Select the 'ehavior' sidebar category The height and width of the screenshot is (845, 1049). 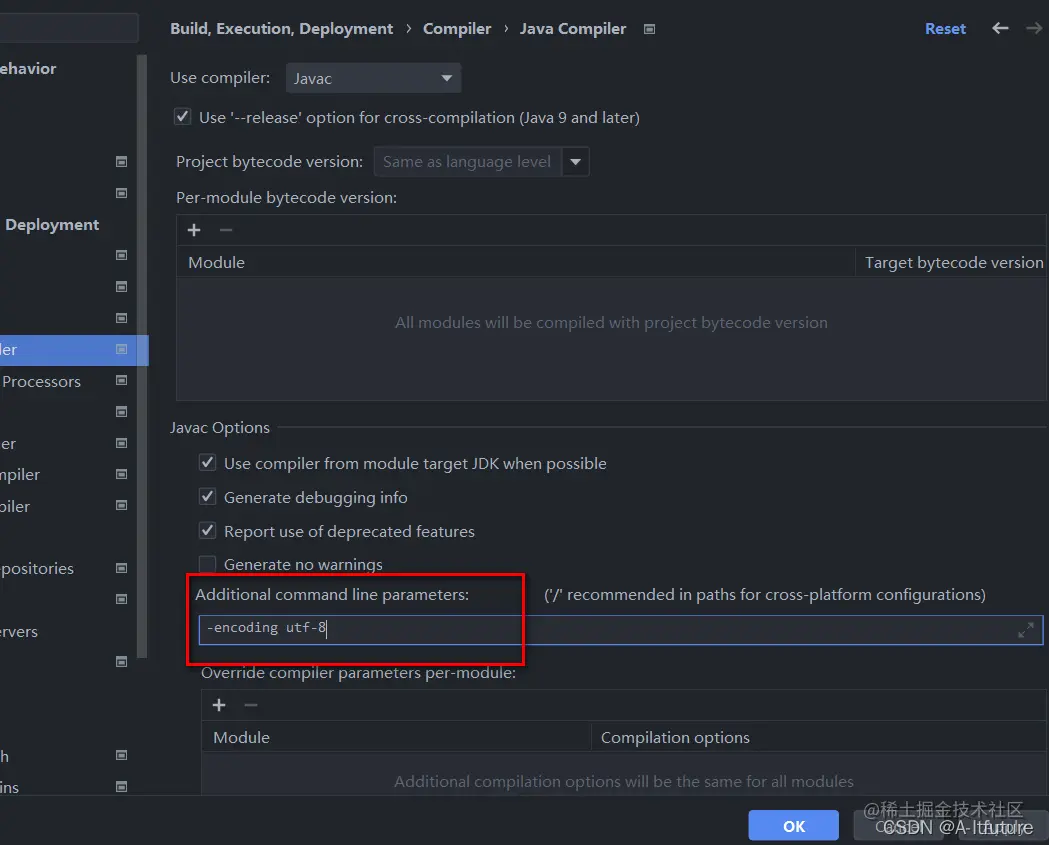click(x=28, y=68)
